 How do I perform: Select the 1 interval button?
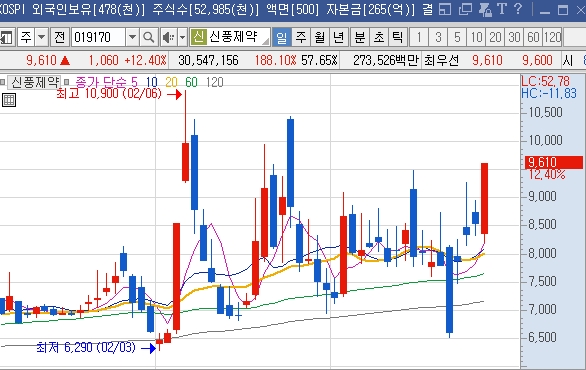click(419, 37)
